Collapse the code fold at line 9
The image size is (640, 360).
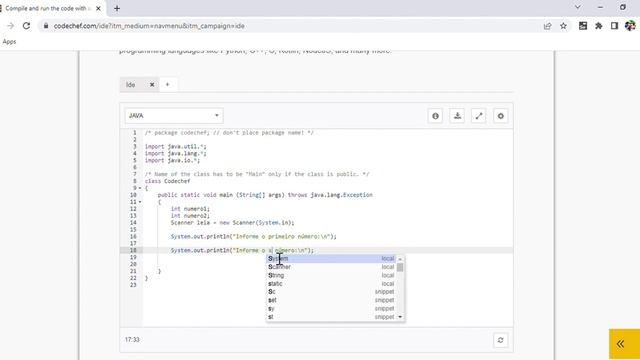coord(140,188)
